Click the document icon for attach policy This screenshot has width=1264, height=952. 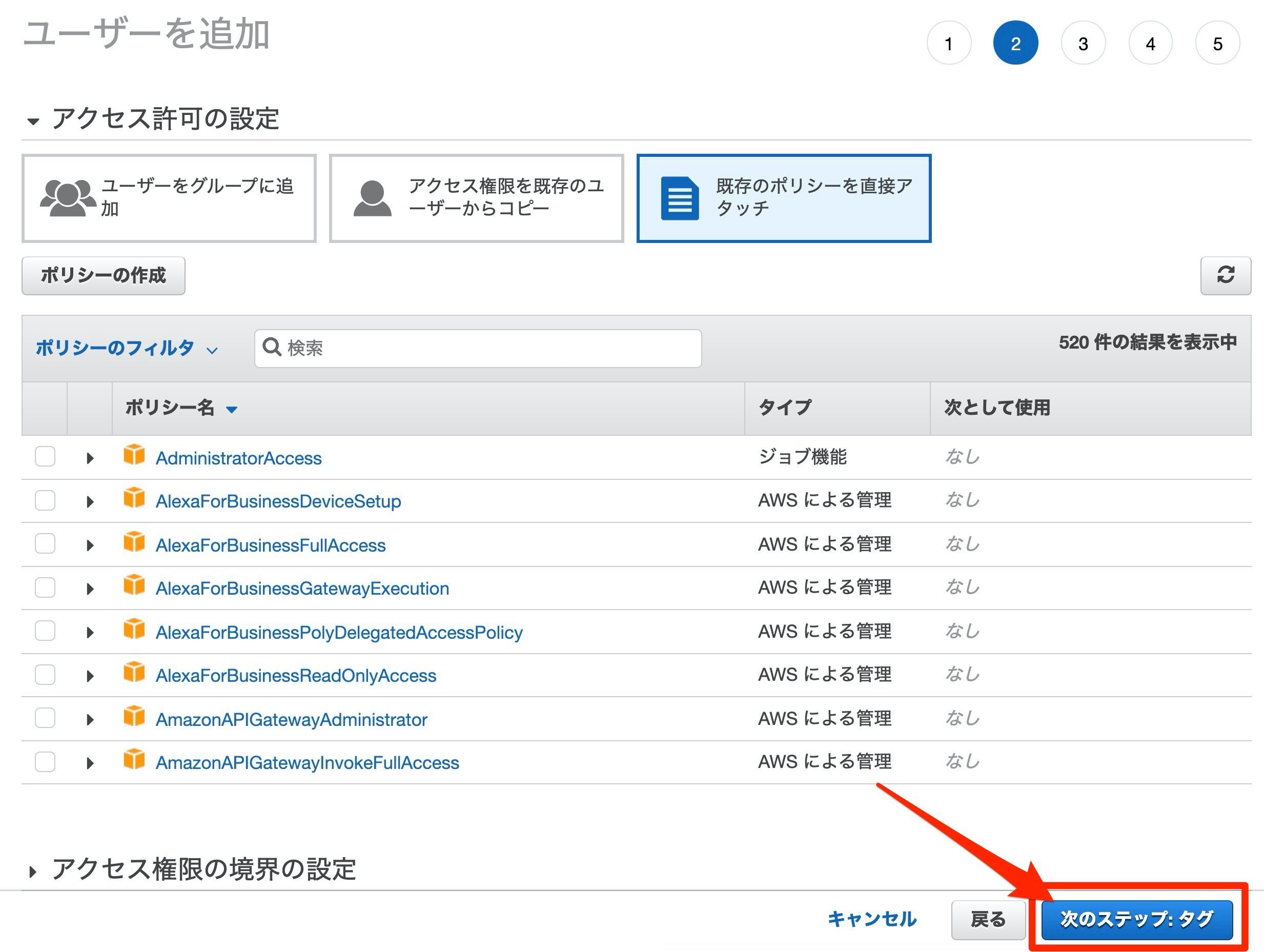[680, 198]
